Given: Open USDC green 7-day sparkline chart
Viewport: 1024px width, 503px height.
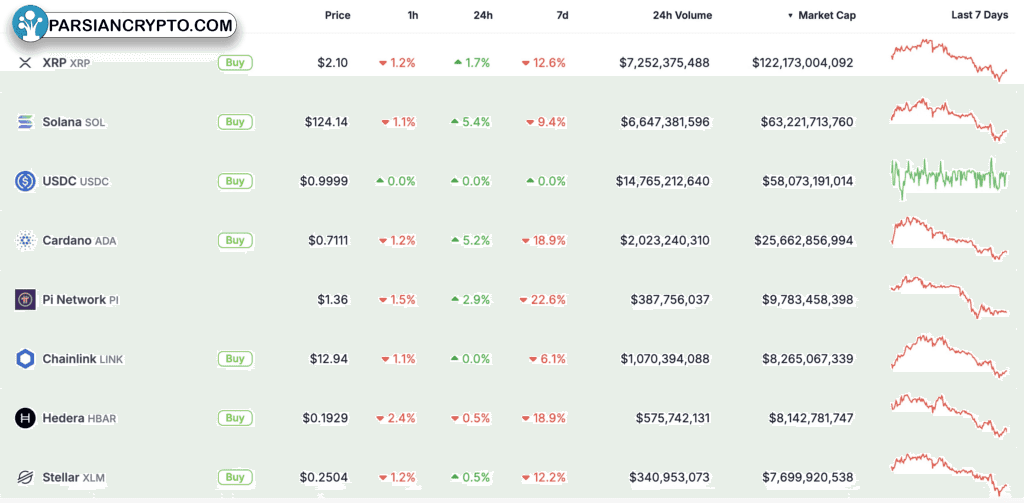Looking at the screenshot, I should coord(950,178).
